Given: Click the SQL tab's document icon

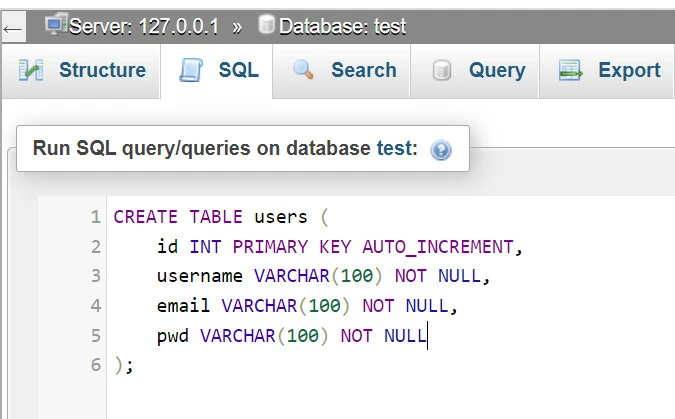Looking at the screenshot, I should click(190, 71).
